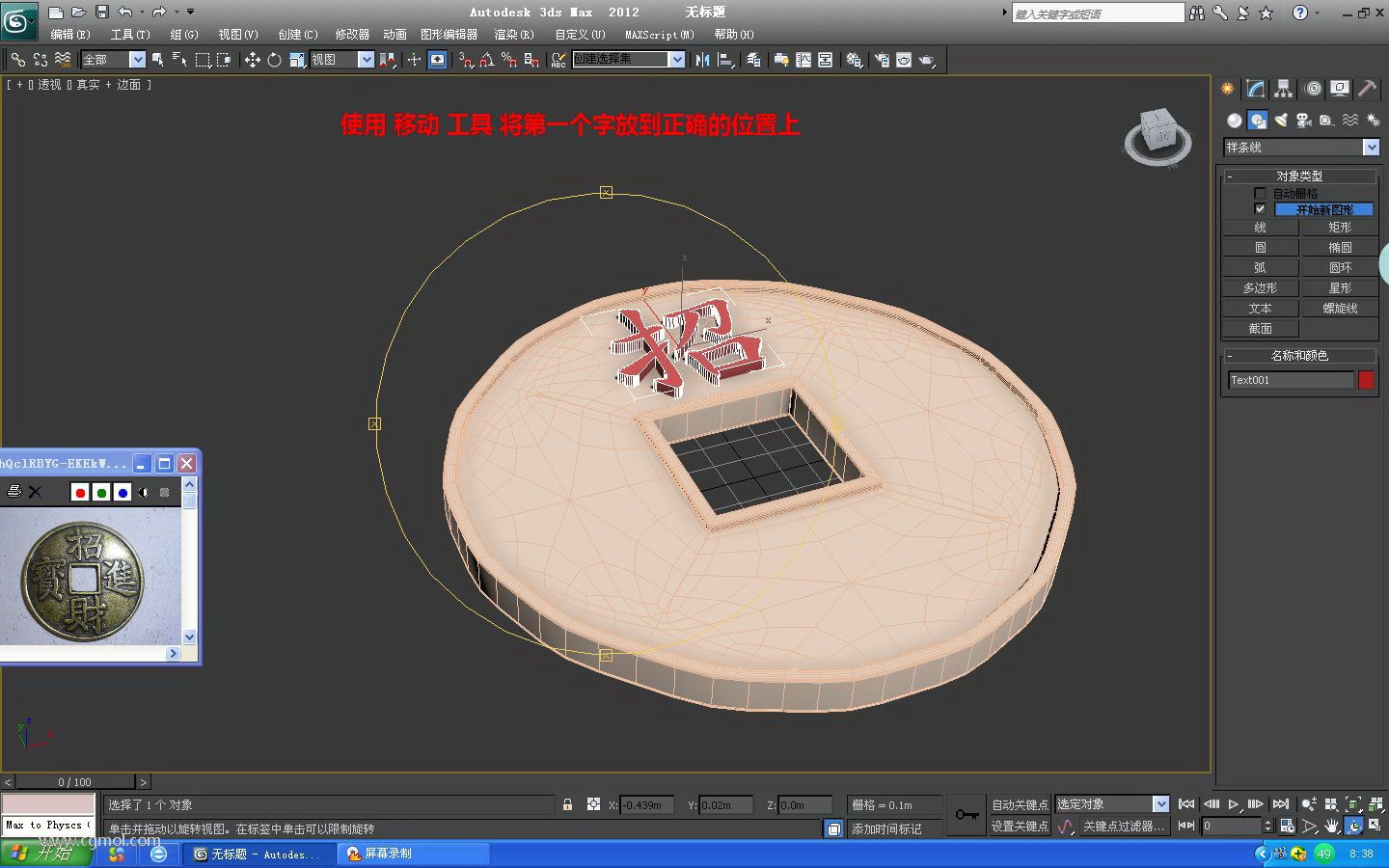Toggle absolute/offset transform type-in mode
This screenshot has height=868, width=1389.
pos(593,804)
